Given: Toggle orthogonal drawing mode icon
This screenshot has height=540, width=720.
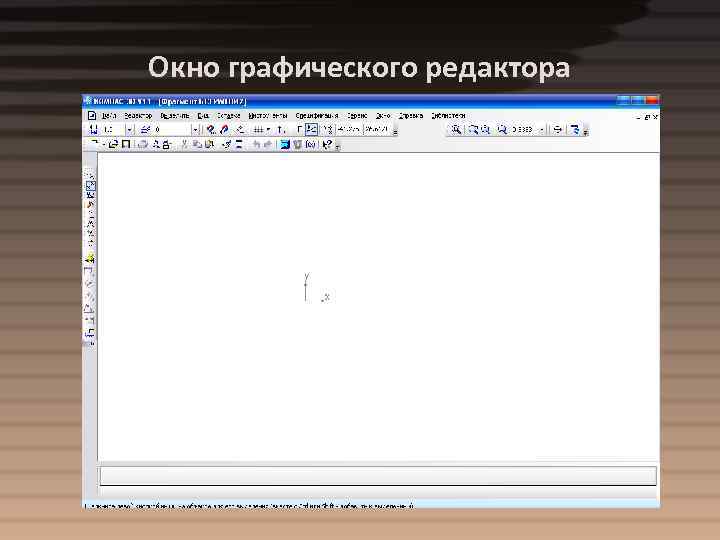Looking at the screenshot, I should (x=299, y=130).
